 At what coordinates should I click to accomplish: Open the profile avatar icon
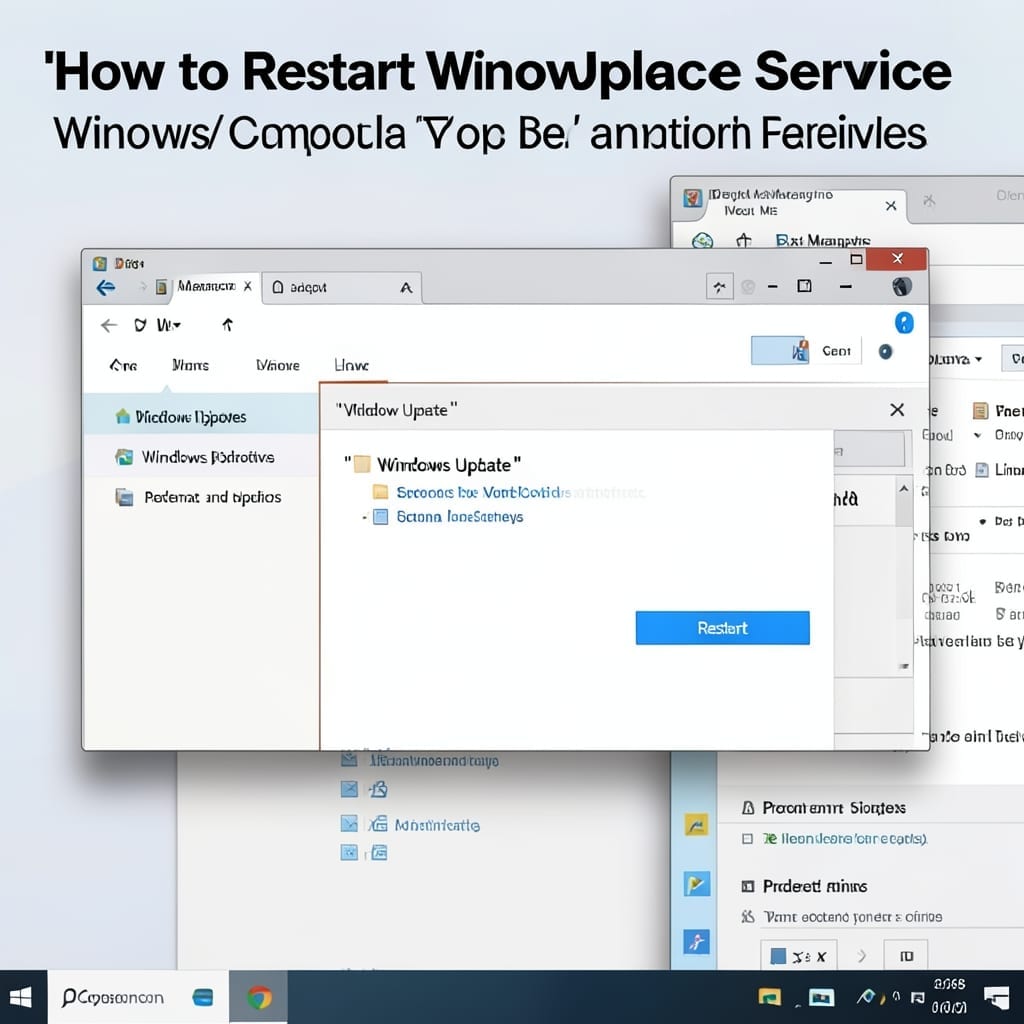[x=901, y=286]
